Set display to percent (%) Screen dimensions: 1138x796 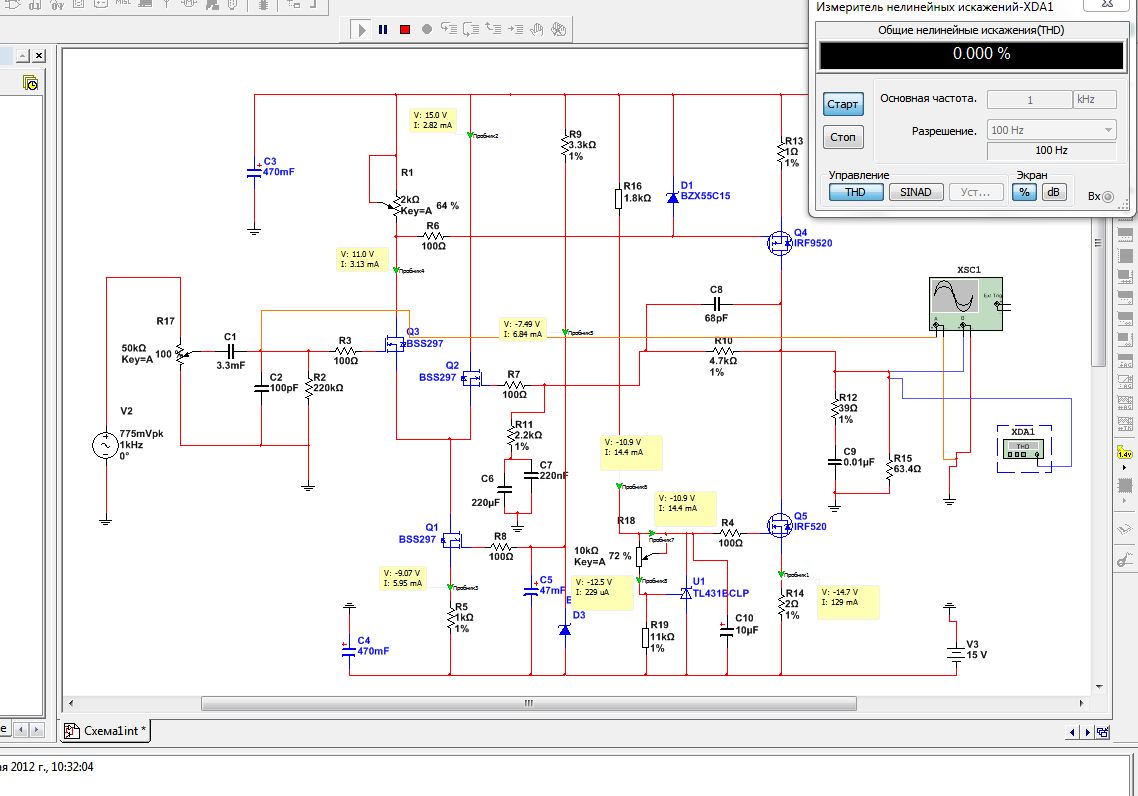click(1024, 192)
